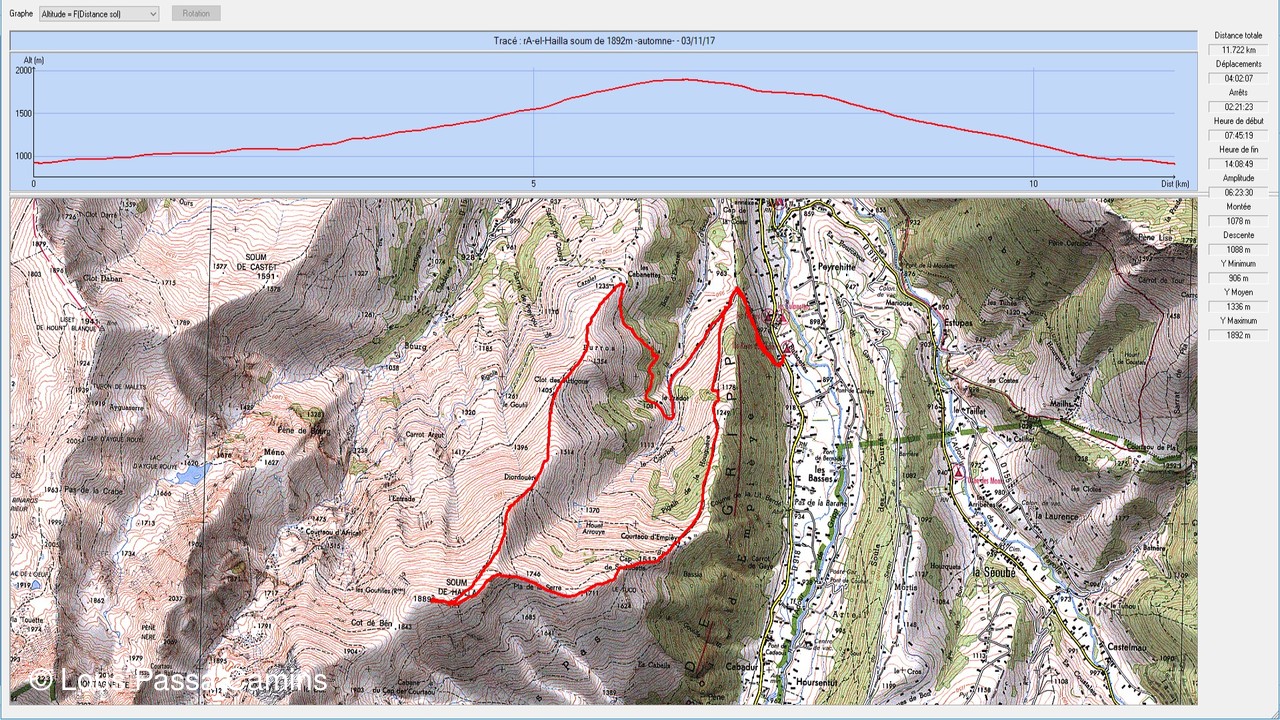Select the Arrêts duration field

tap(1238, 107)
